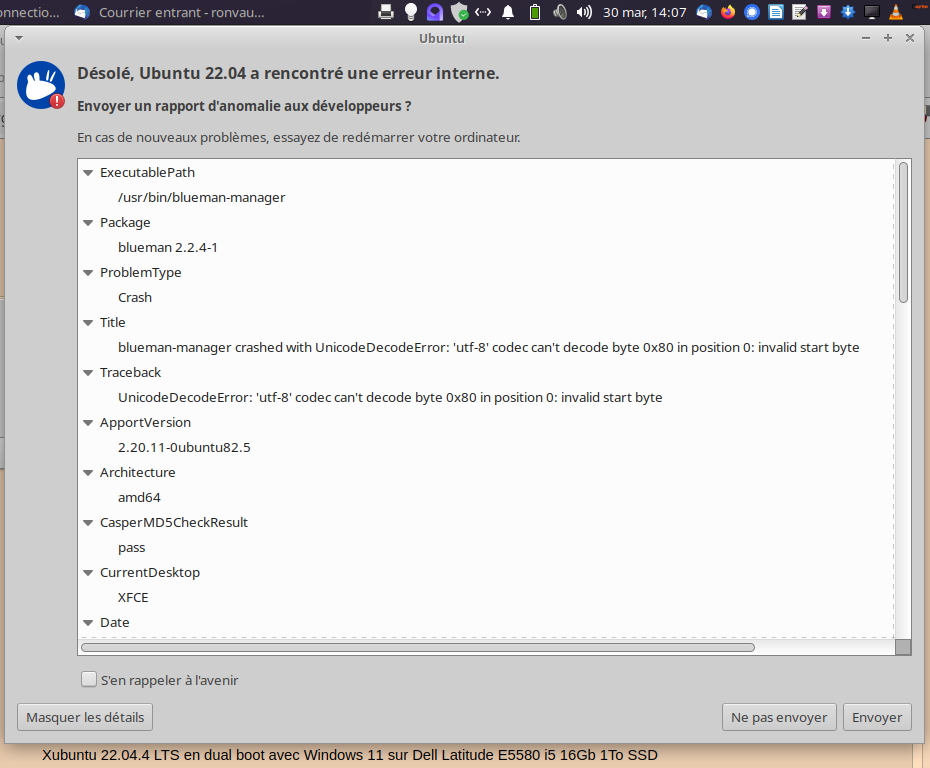Select the blueman 2.2.4-1 value
Viewport: 930px width, 768px height.
coord(168,247)
